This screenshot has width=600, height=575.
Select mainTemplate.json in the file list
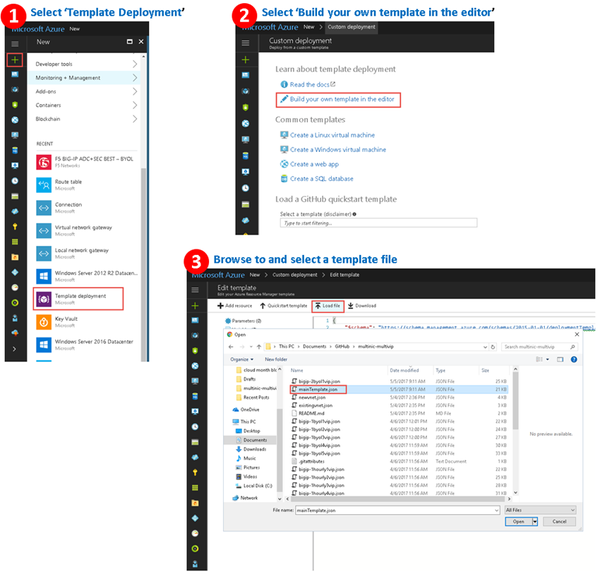[x=318, y=390]
